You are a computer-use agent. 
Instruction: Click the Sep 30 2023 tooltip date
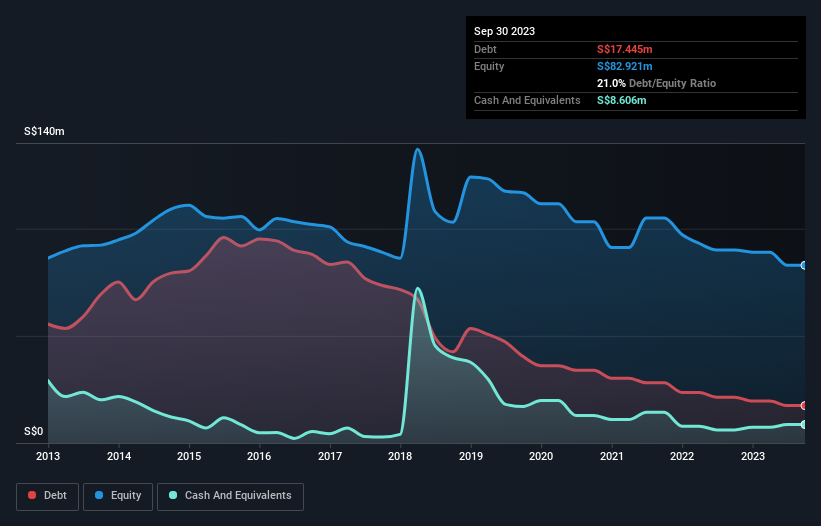[x=504, y=31]
